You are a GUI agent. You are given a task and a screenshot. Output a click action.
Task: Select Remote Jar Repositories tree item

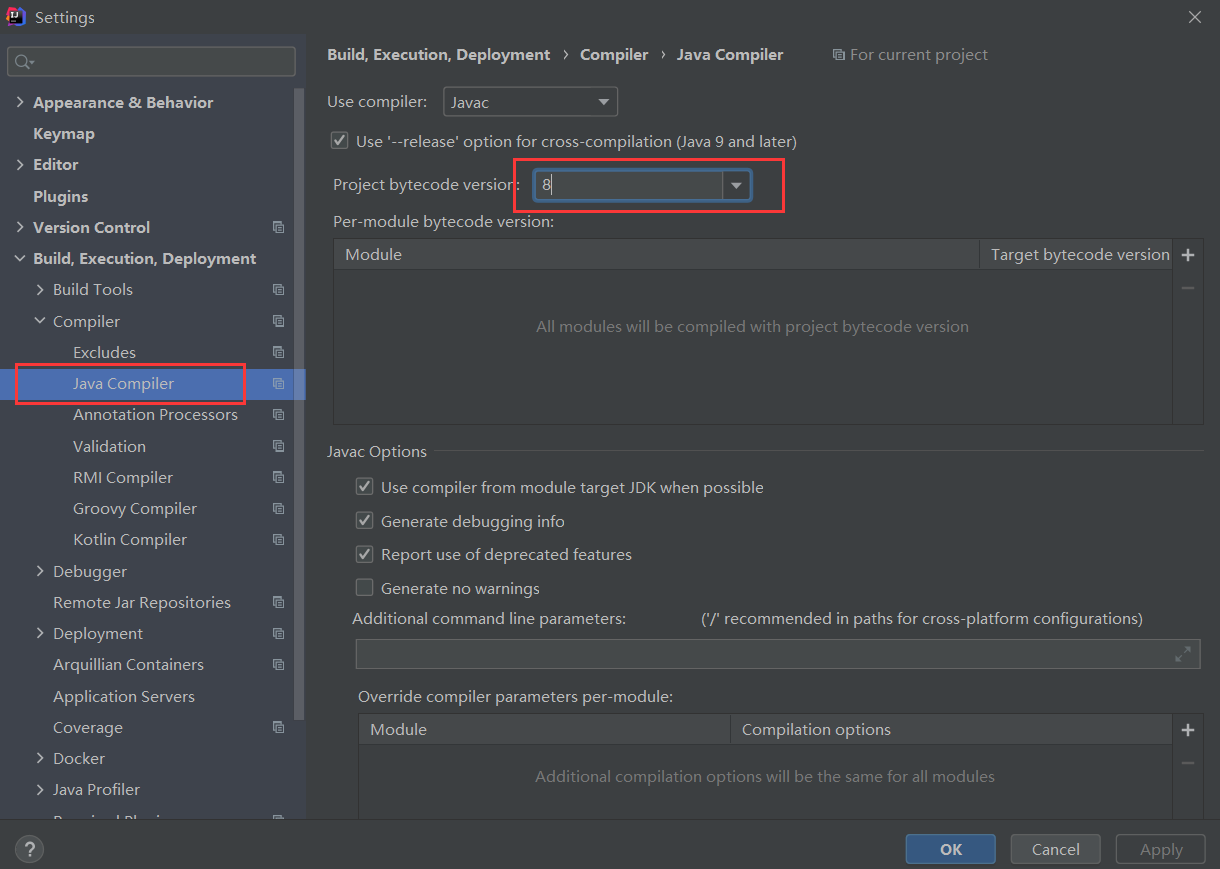(x=142, y=602)
